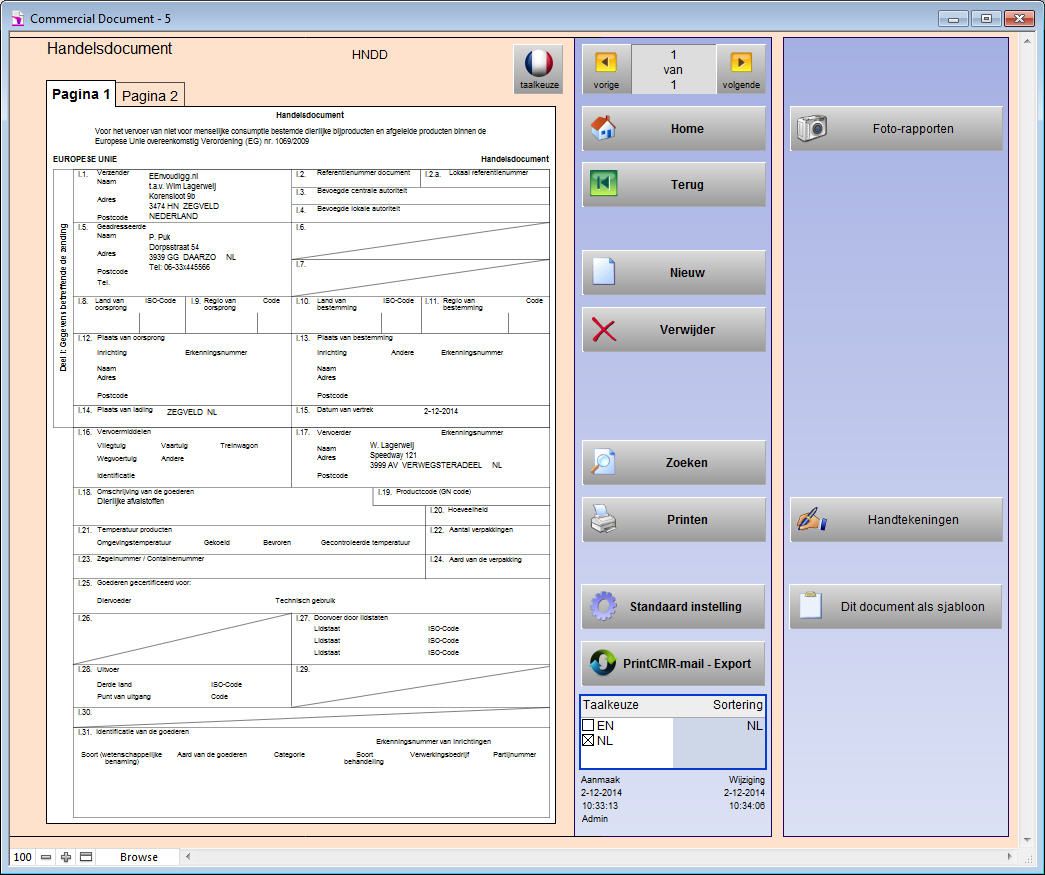Create a new document with the Nieuw icon
The image size is (1045, 875).
604,271
